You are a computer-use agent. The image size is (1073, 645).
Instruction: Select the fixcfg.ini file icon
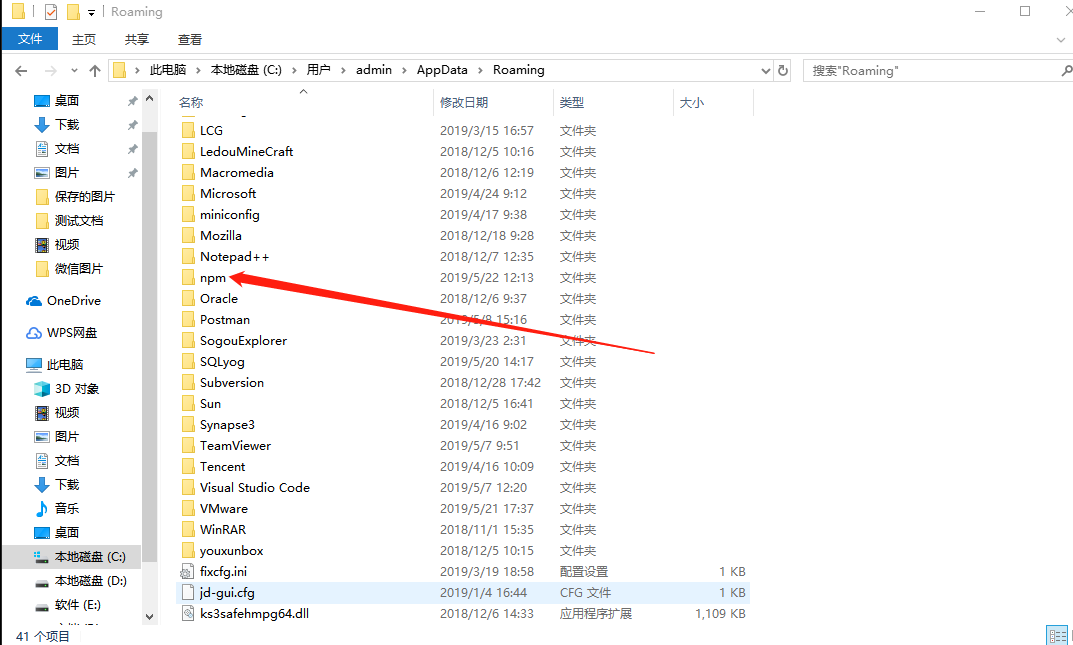point(188,572)
